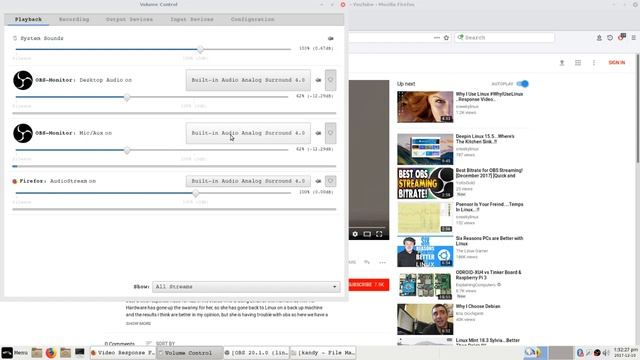The width and height of the screenshot is (640, 360).
Task: Open 'ODROID-XU4 vs Tinker Board' video title
Action: [x=489, y=275]
